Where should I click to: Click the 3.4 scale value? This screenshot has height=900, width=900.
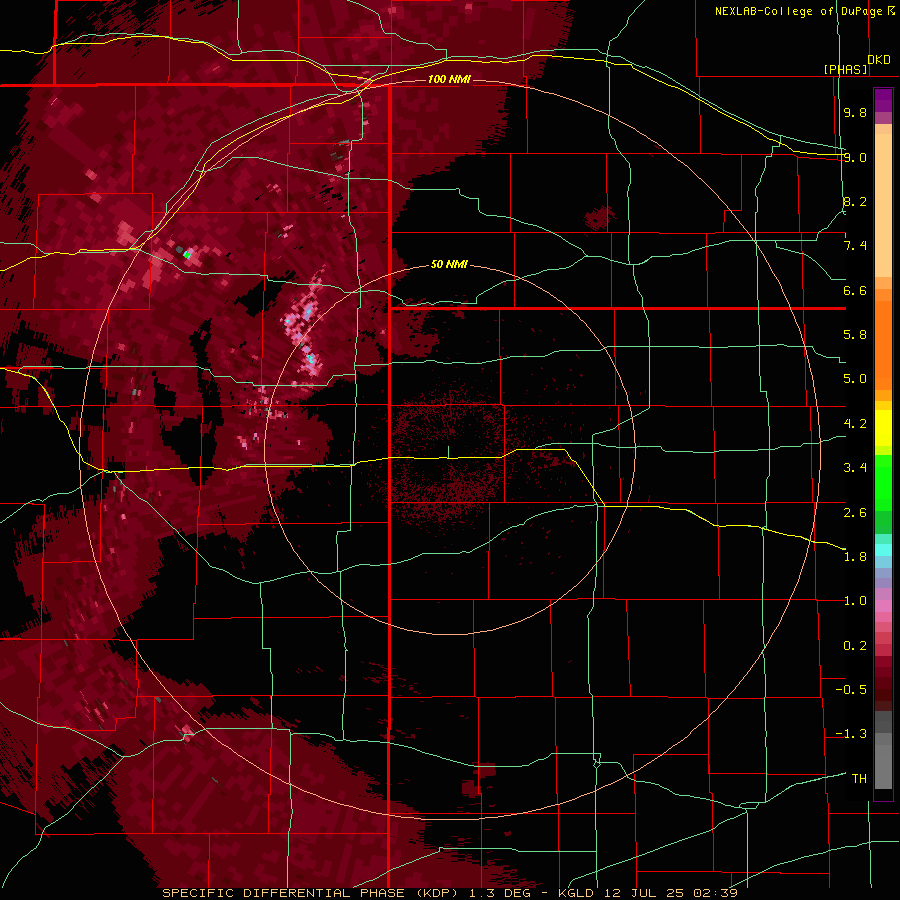pos(855,468)
